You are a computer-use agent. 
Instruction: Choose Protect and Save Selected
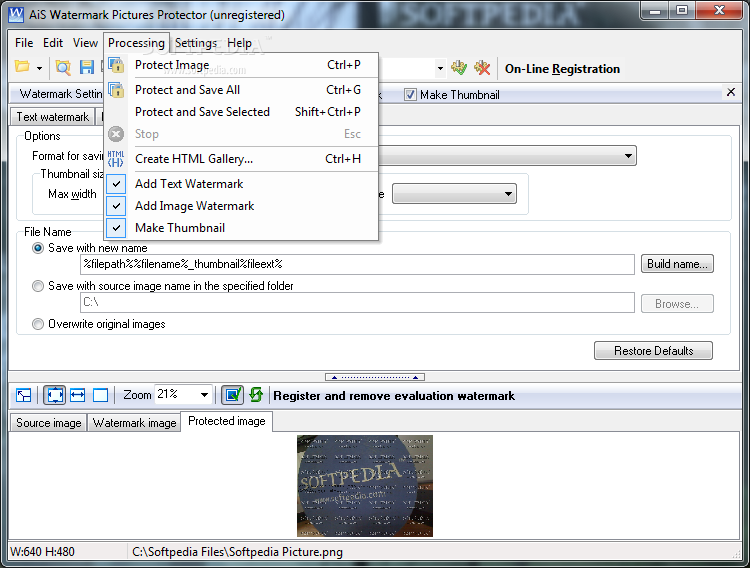coord(241,112)
